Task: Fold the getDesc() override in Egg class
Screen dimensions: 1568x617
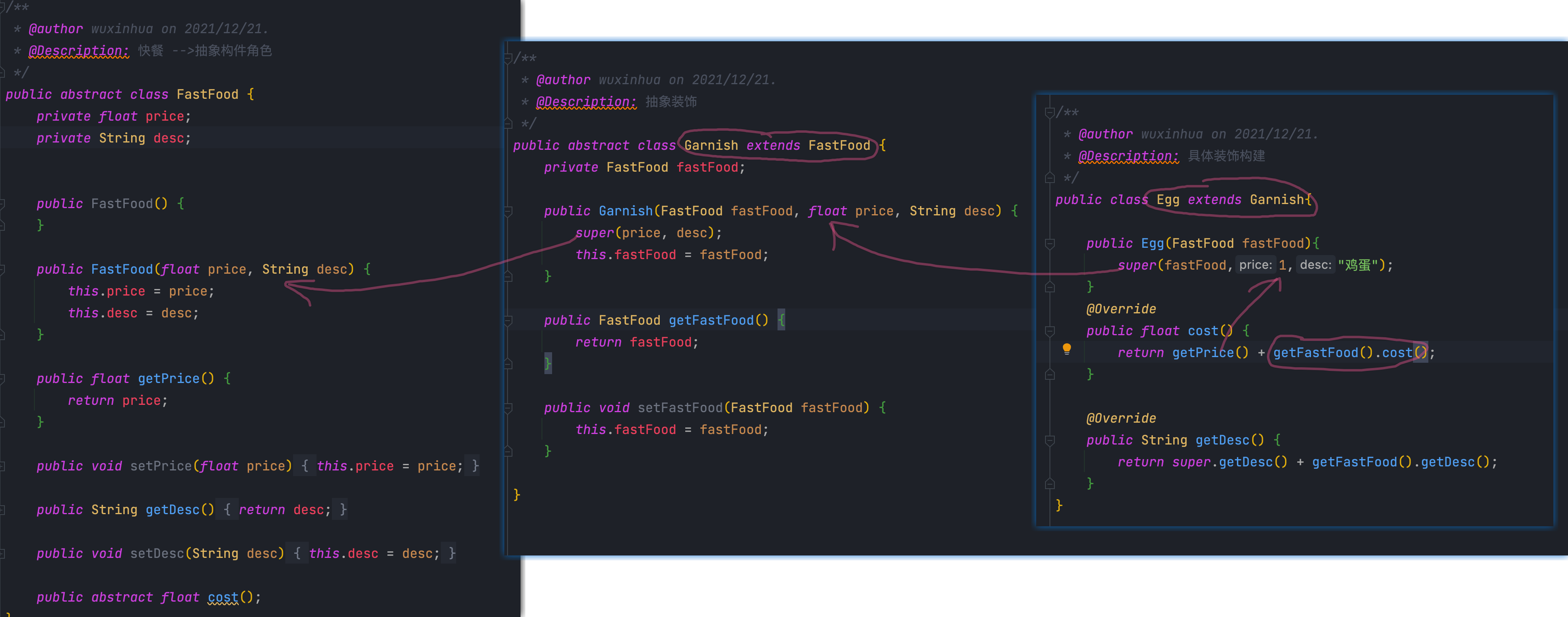Action: tap(1050, 440)
